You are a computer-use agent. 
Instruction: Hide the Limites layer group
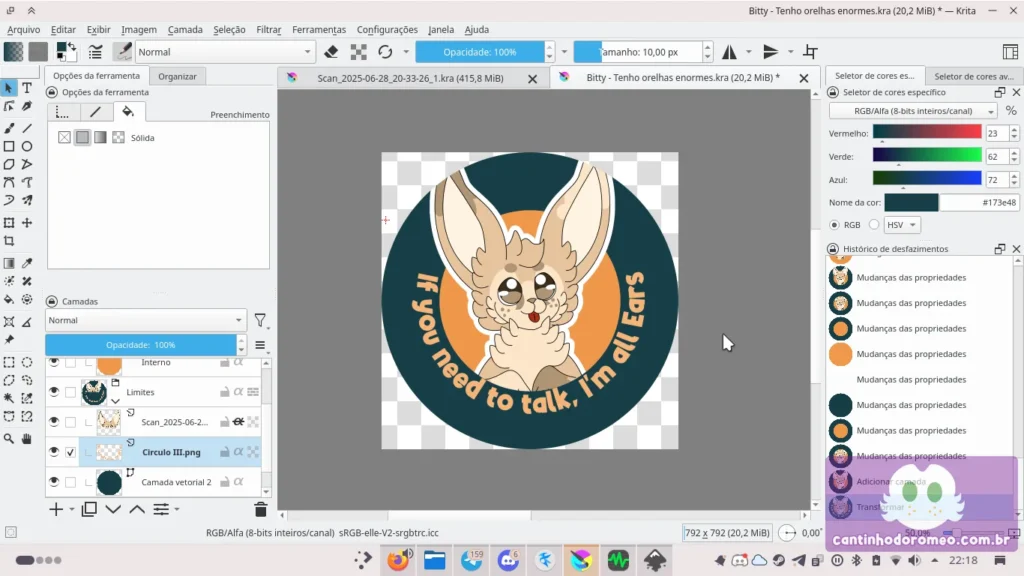click(54, 391)
